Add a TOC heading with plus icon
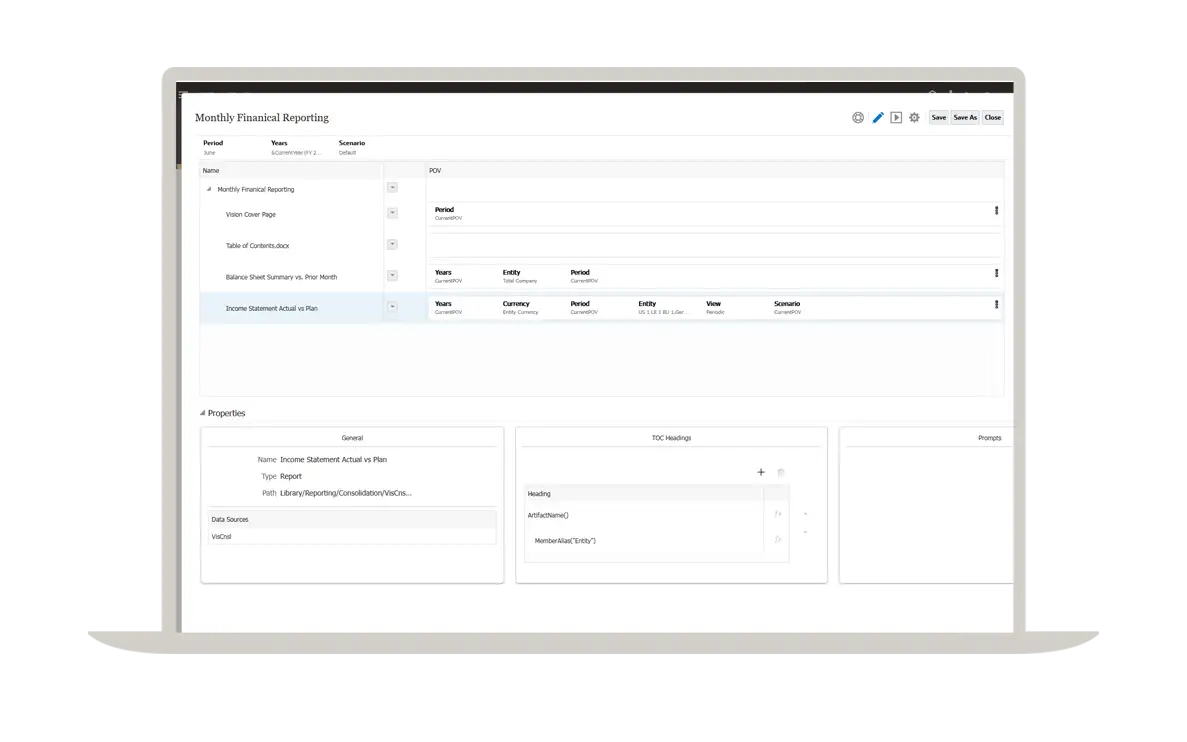This screenshot has width=1187, height=742. pyautogui.click(x=761, y=472)
